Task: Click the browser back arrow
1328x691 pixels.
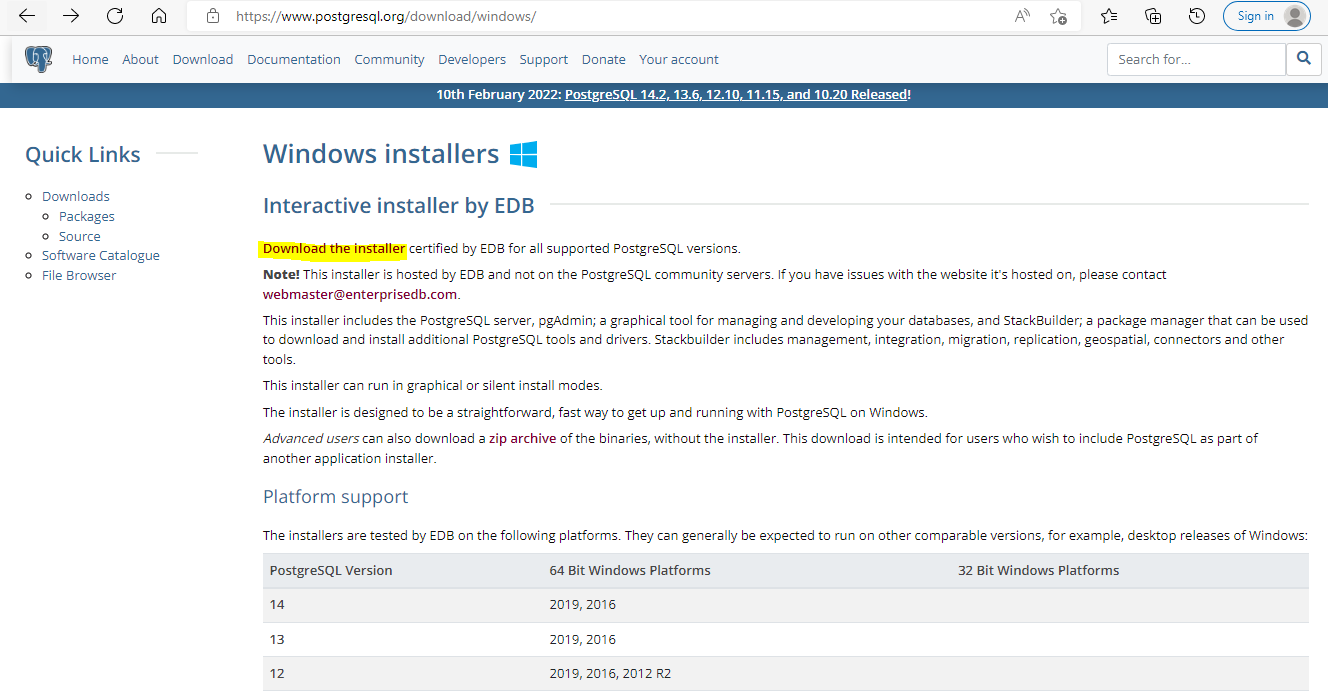Action: click(x=27, y=16)
